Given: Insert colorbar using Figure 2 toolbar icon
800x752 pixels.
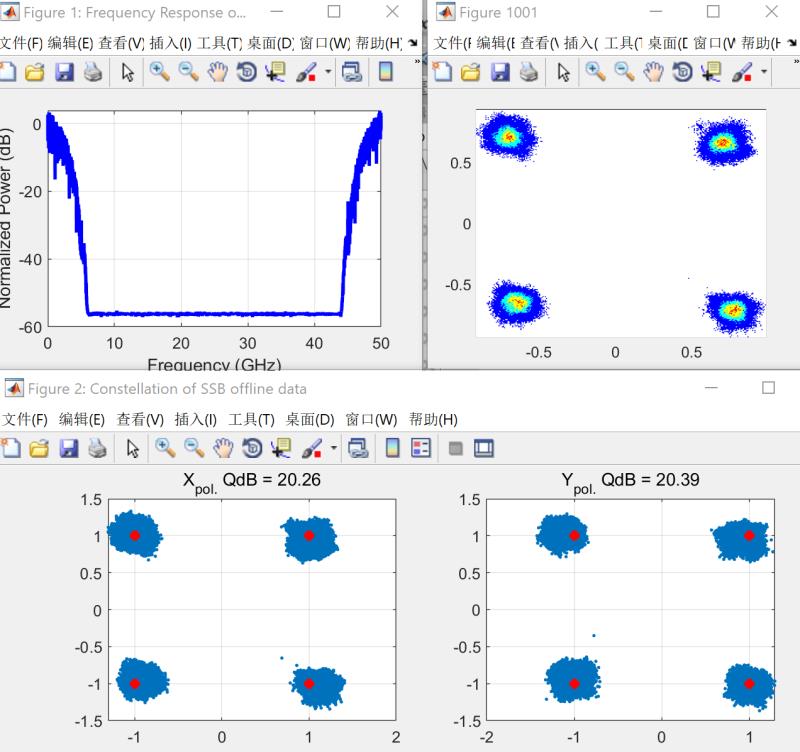Looking at the screenshot, I should [391, 449].
